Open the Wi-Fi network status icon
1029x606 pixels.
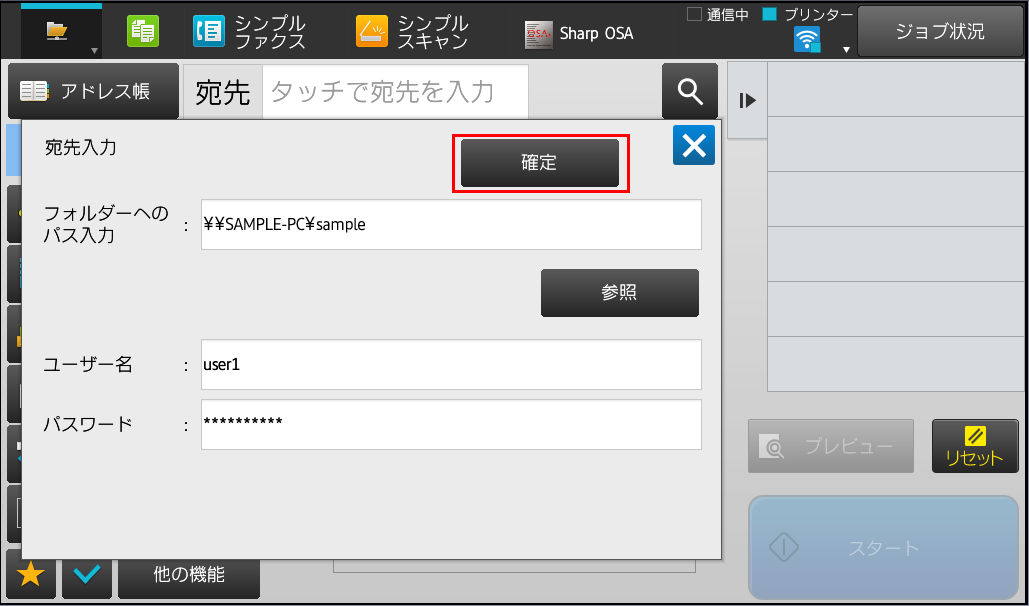(807, 39)
